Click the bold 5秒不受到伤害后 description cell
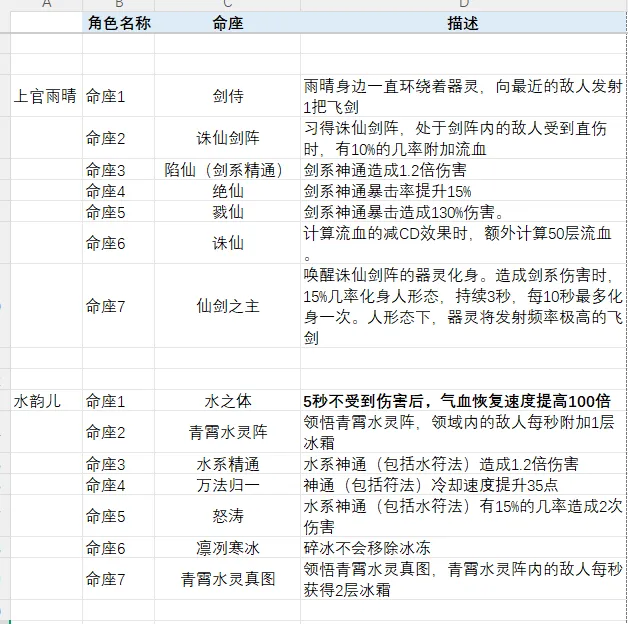Image resolution: width=628 pixels, height=624 pixels. (x=463, y=401)
